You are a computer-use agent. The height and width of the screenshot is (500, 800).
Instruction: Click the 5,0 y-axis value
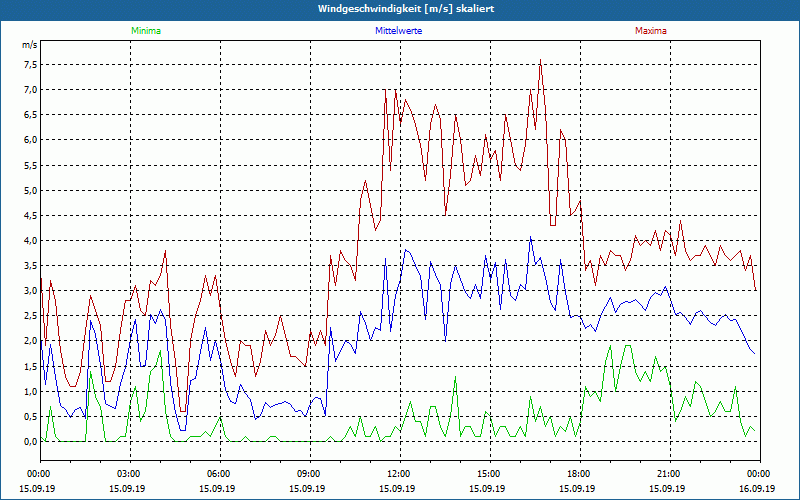tap(30, 190)
